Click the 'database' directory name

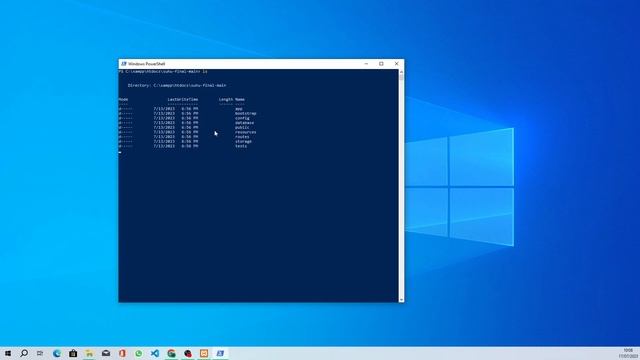pos(244,123)
